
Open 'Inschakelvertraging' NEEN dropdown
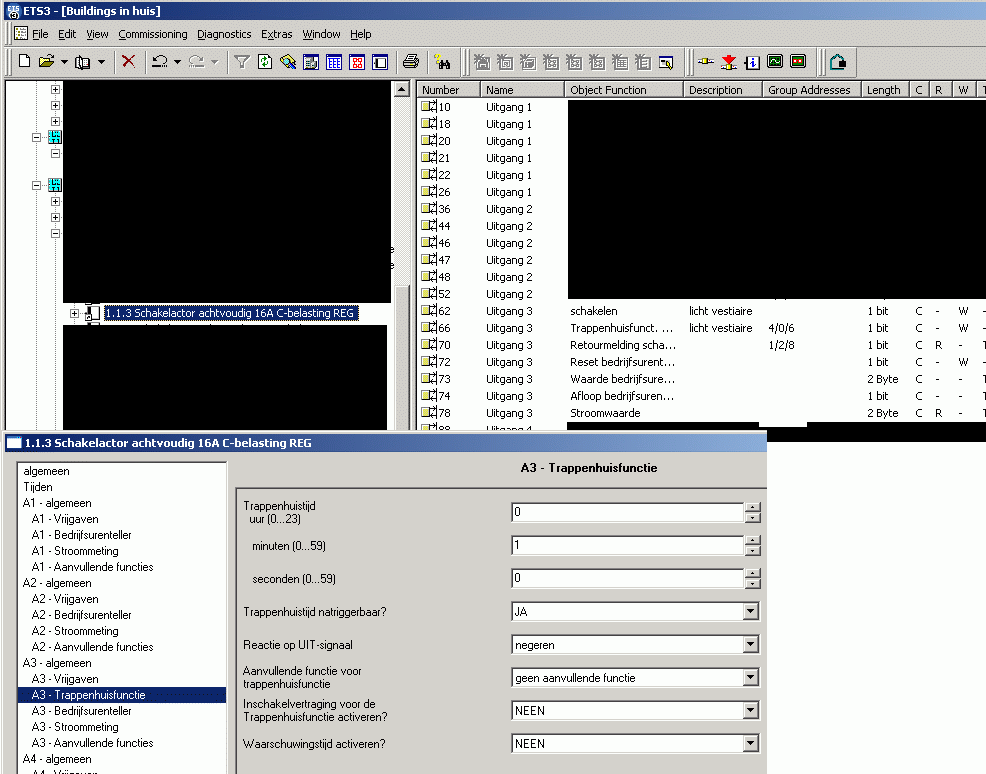point(750,710)
